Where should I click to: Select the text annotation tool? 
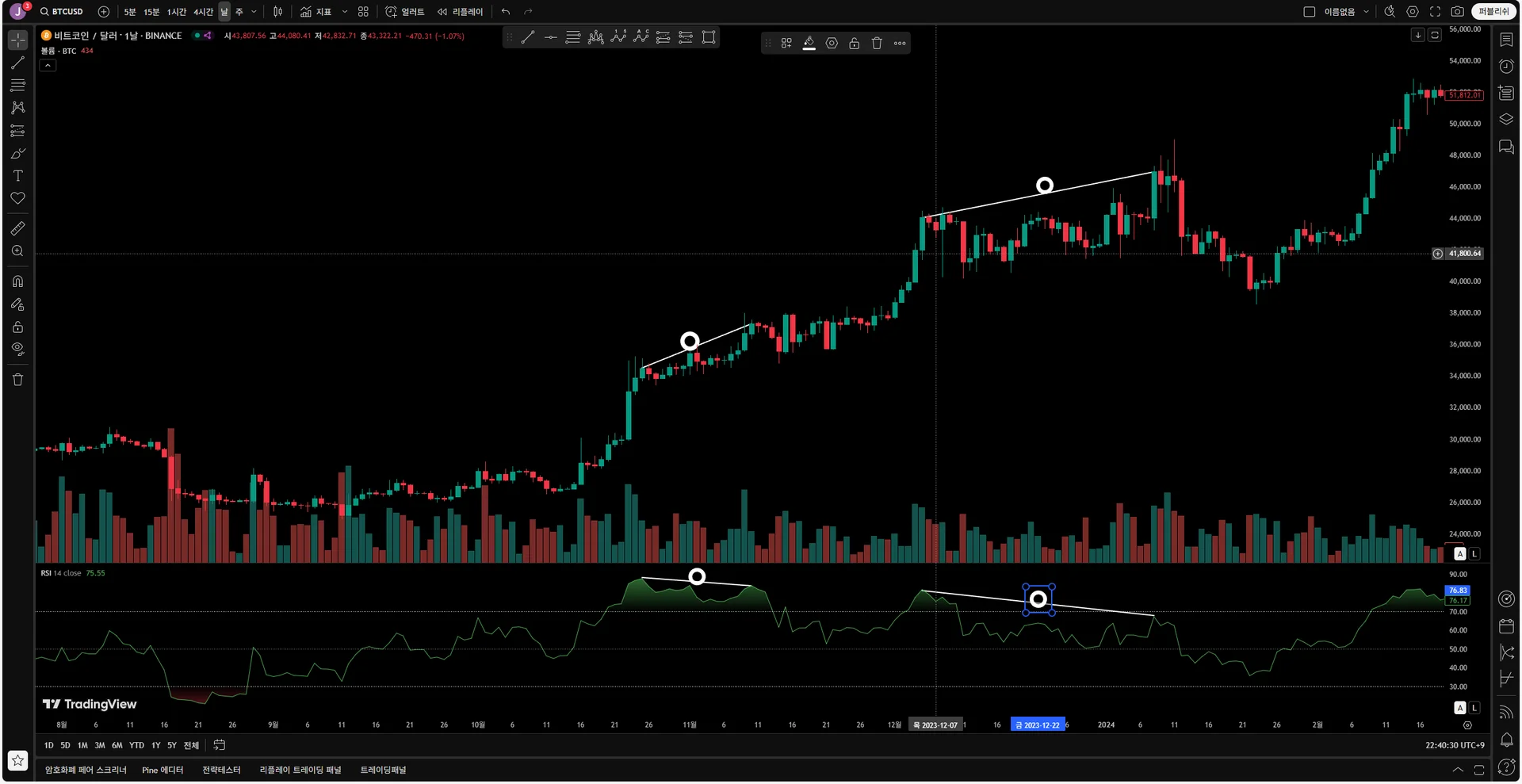(17, 176)
